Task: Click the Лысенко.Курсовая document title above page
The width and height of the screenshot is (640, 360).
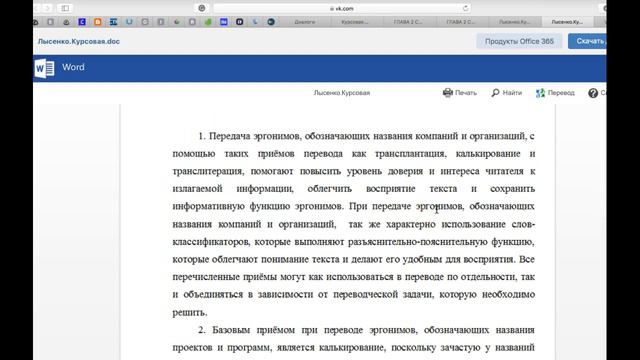Action: click(342, 93)
